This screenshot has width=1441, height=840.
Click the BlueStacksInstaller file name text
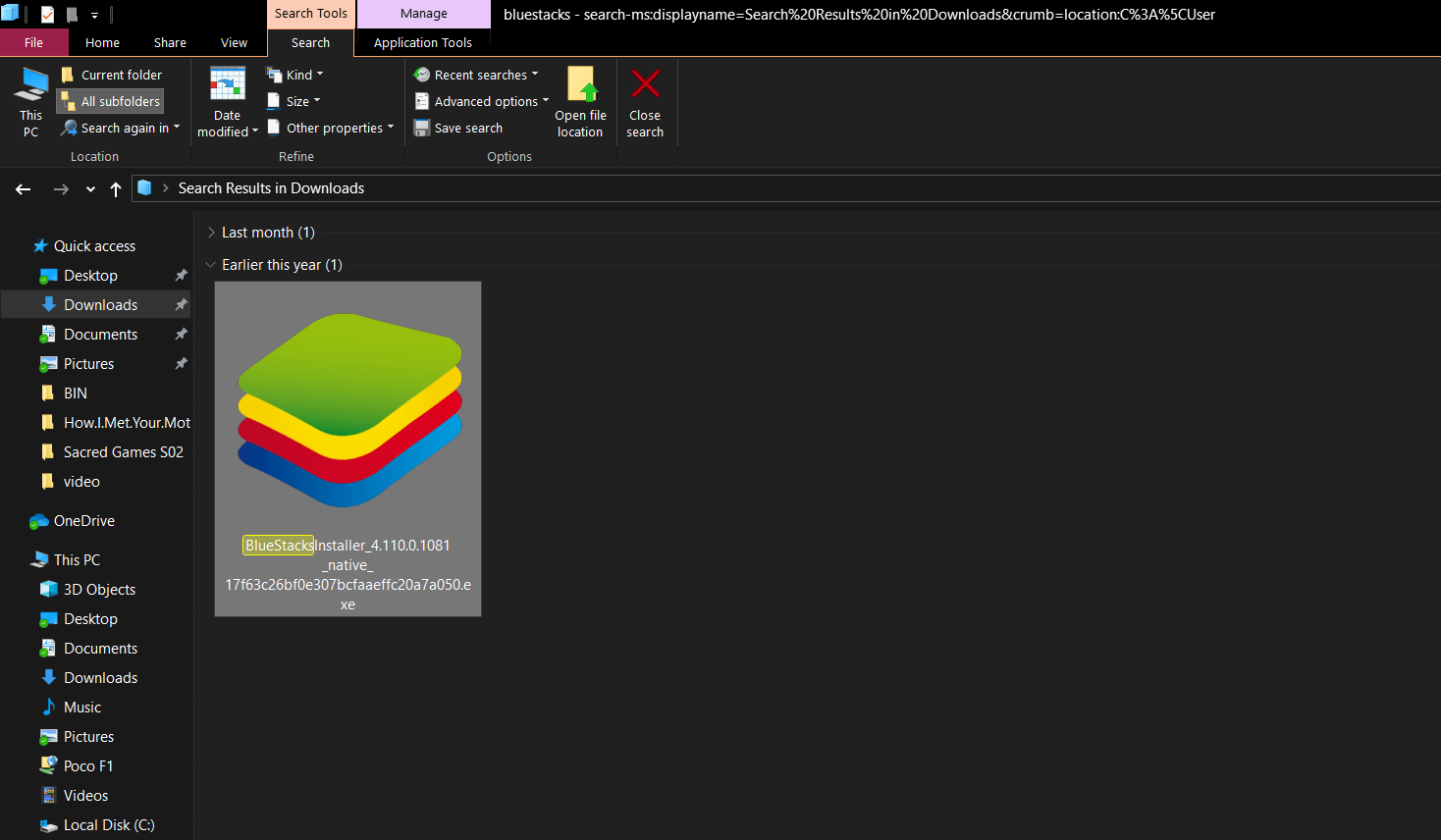[347, 575]
